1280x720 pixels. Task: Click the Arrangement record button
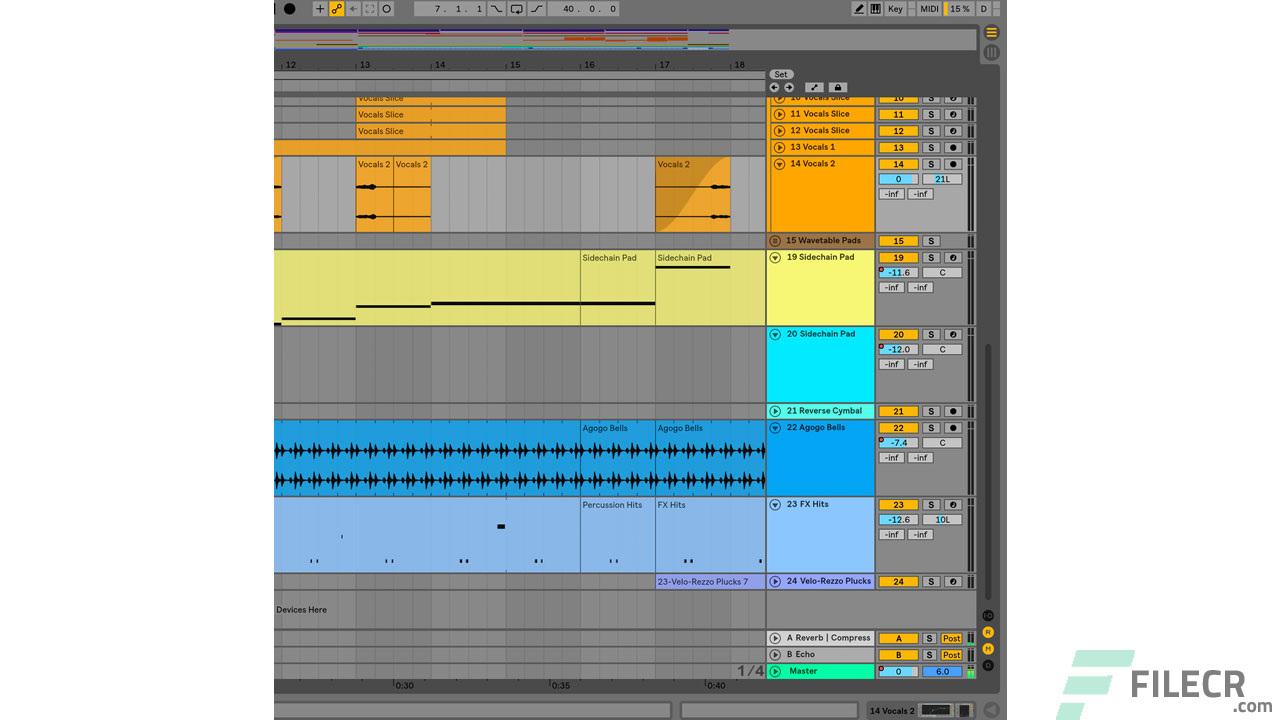coord(289,9)
